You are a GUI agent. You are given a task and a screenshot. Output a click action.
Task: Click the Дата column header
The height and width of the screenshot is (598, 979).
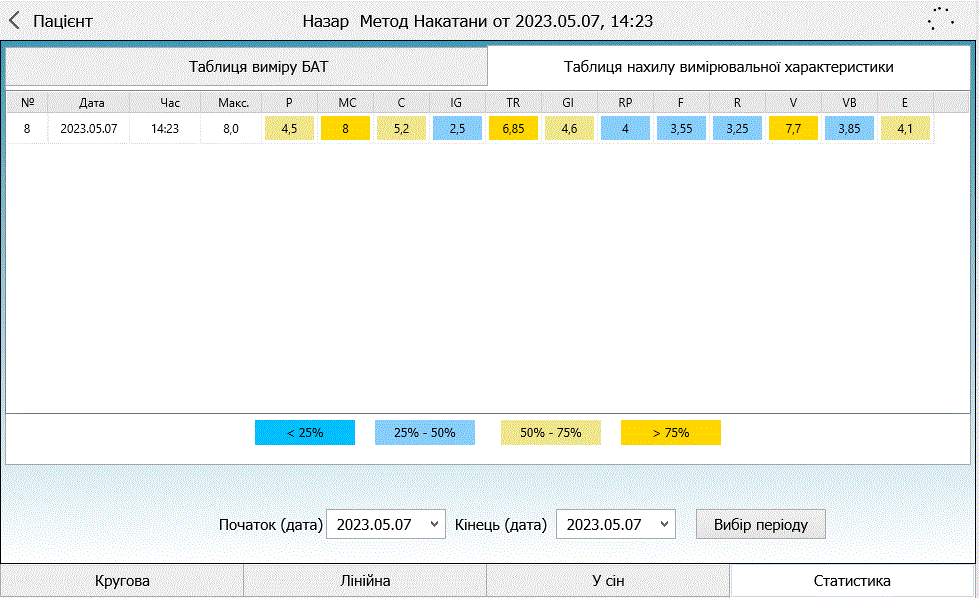[91, 102]
